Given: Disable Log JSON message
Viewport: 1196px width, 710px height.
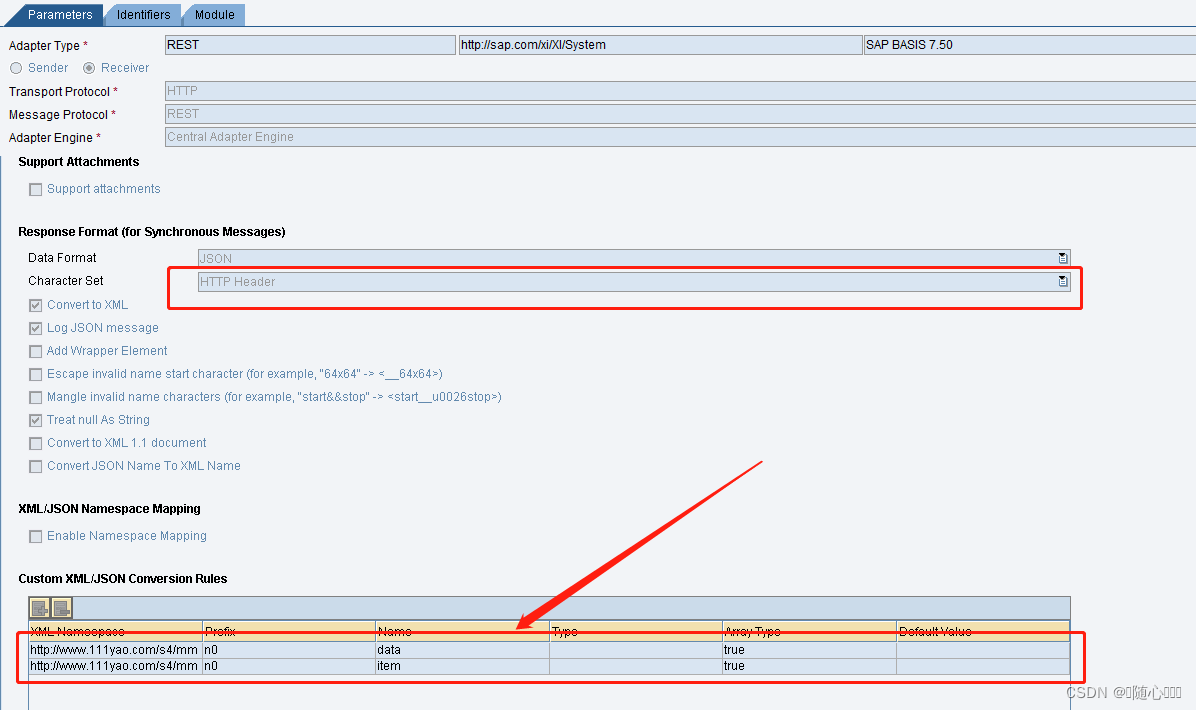Looking at the screenshot, I should pos(35,328).
